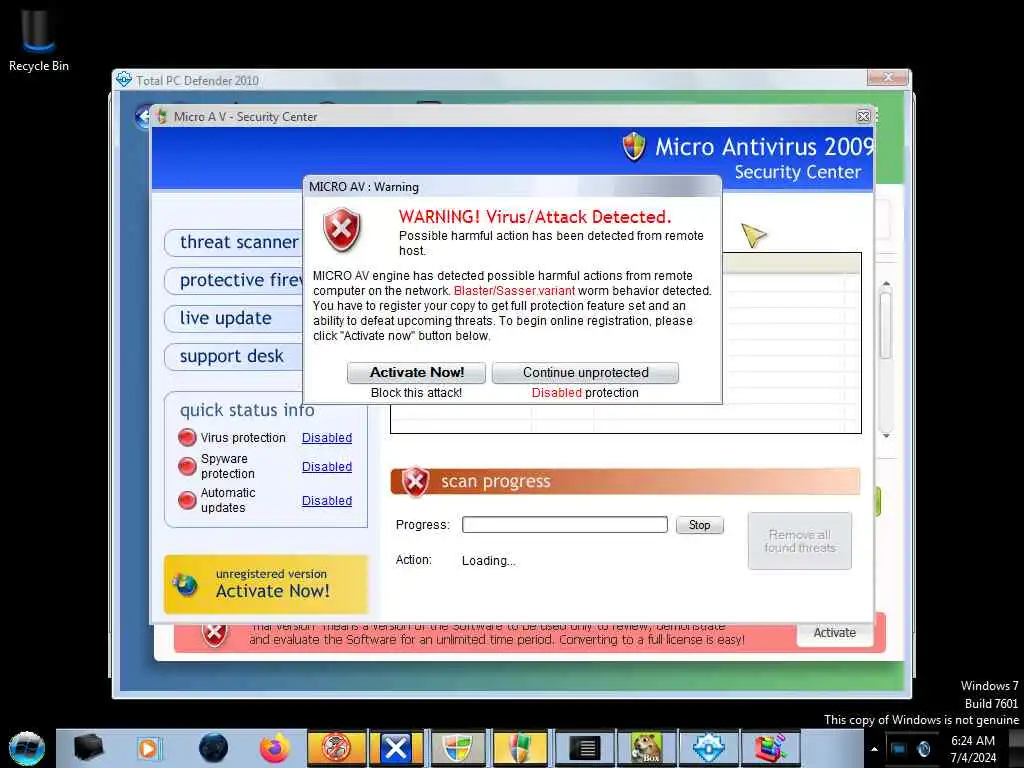This screenshot has height=768, width=1024.
Task: Click Total PC Defender 2010 title icon
Action: coord(123,80)
